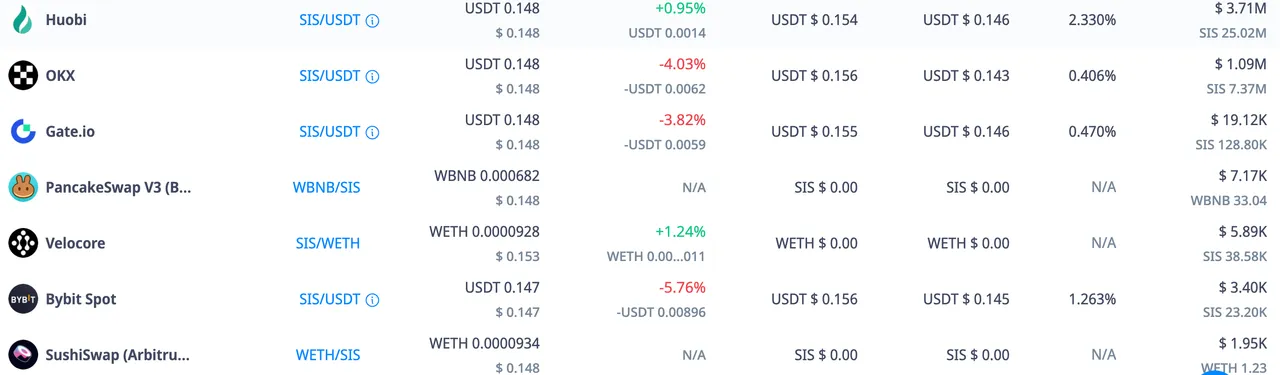Click the Huobi exchange logo icon
The width and height of the screenshot is (1280, 375).
tap(23, 19)
